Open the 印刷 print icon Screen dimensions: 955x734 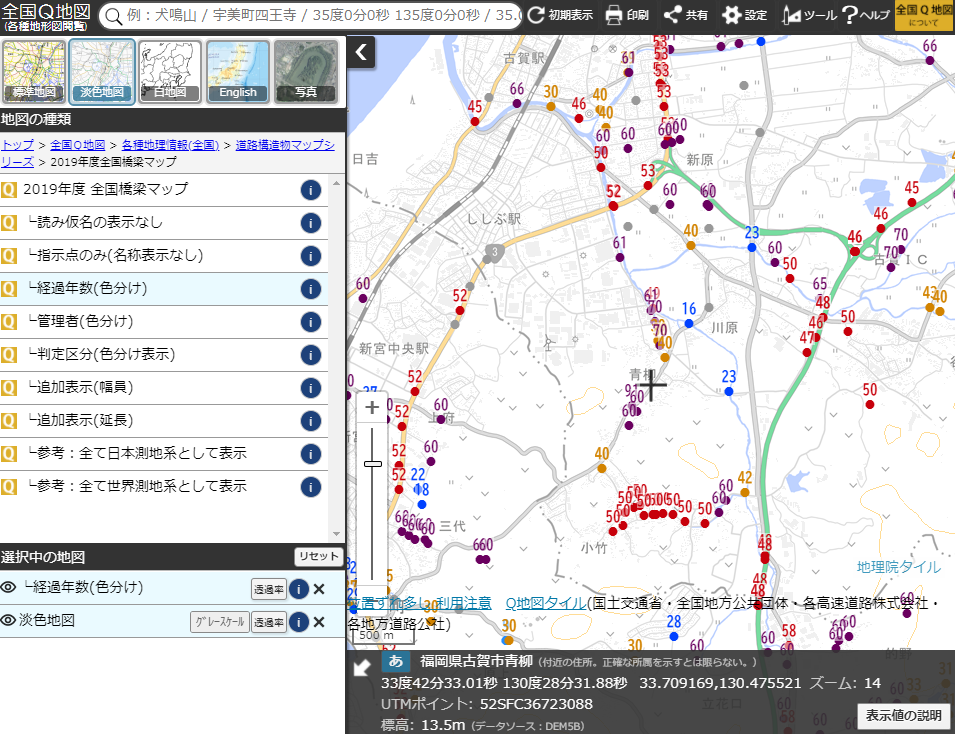coord(612,15)
